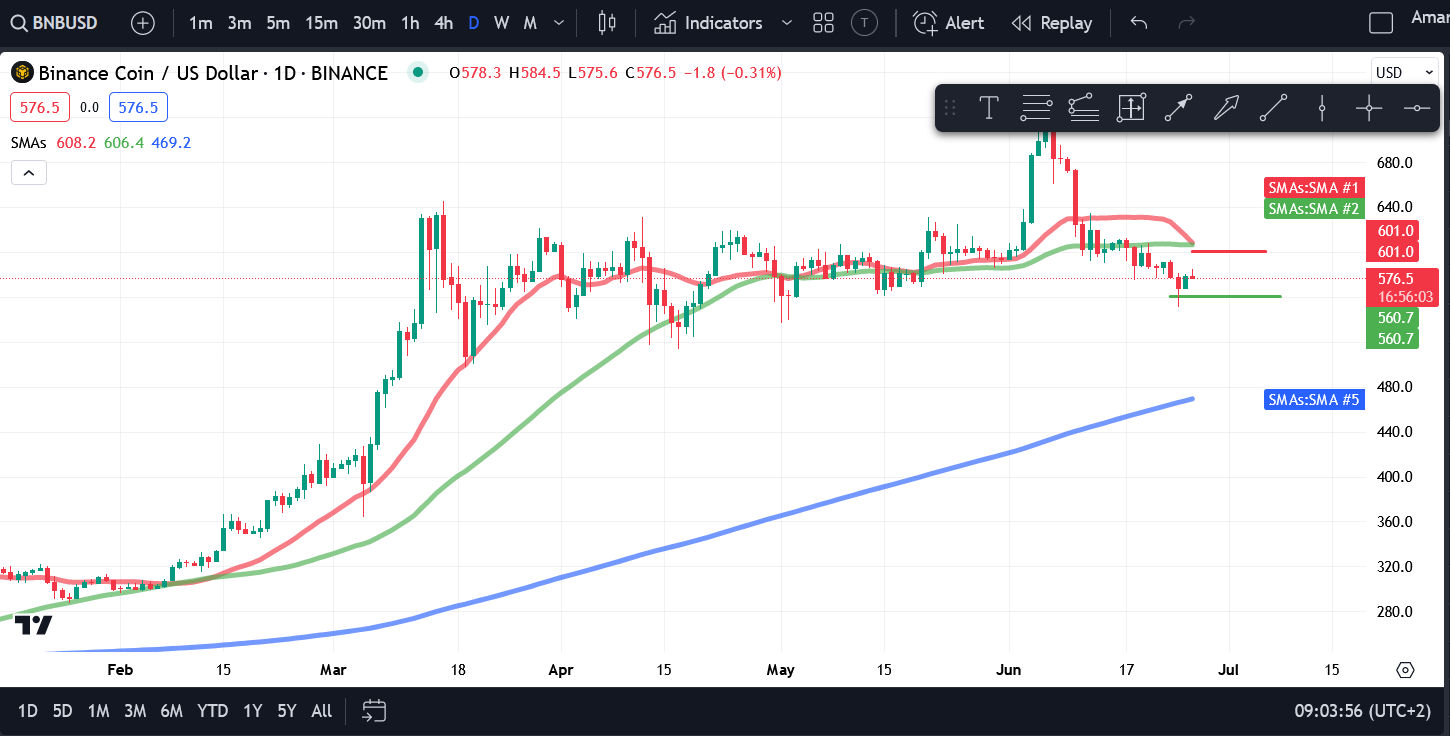Screen dimensions: 1450x736
Task: Select the Cross line tool
Action: 1368,107
